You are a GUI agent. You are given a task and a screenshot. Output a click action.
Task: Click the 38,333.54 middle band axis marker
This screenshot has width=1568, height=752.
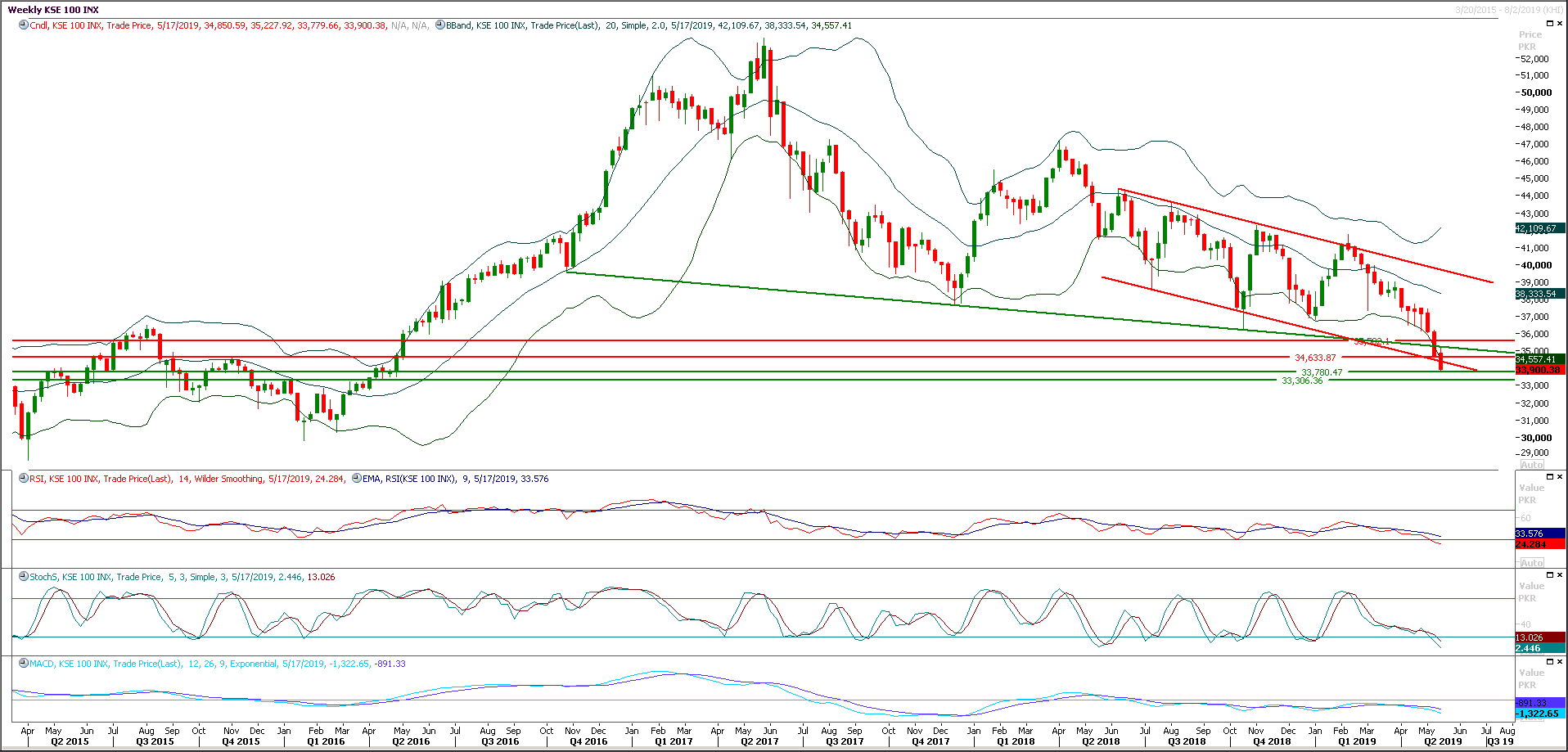(x=1535, y=293)
